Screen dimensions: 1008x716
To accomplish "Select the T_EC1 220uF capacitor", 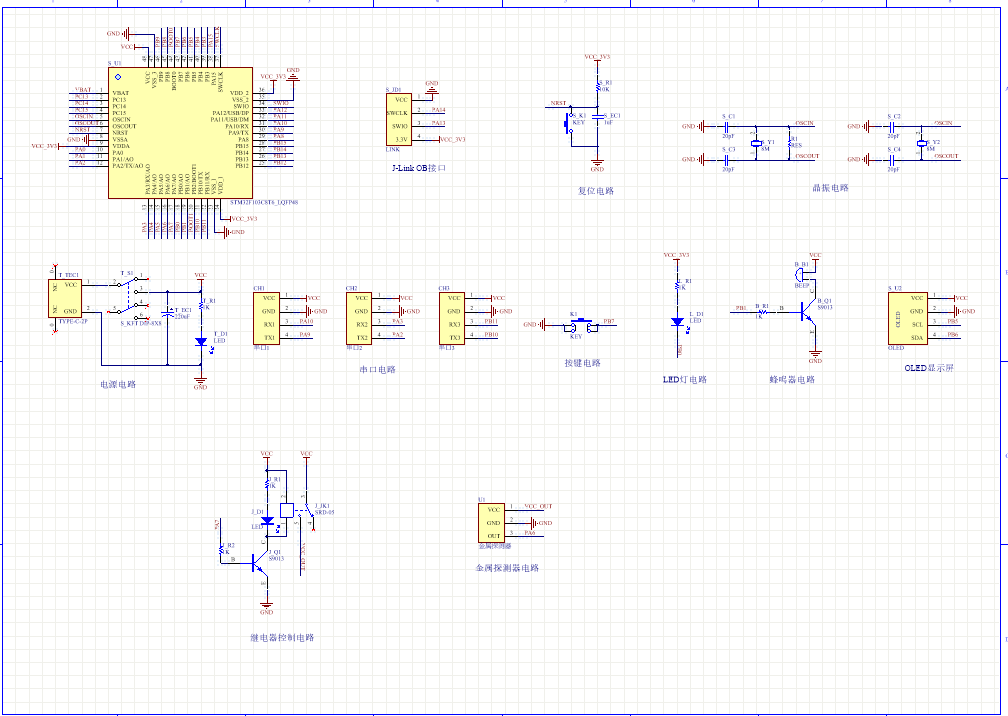I will point(169,312).
